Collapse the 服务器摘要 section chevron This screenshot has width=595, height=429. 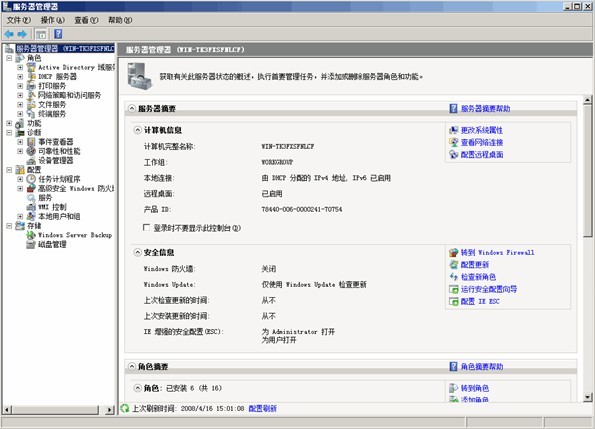point(131,108)
